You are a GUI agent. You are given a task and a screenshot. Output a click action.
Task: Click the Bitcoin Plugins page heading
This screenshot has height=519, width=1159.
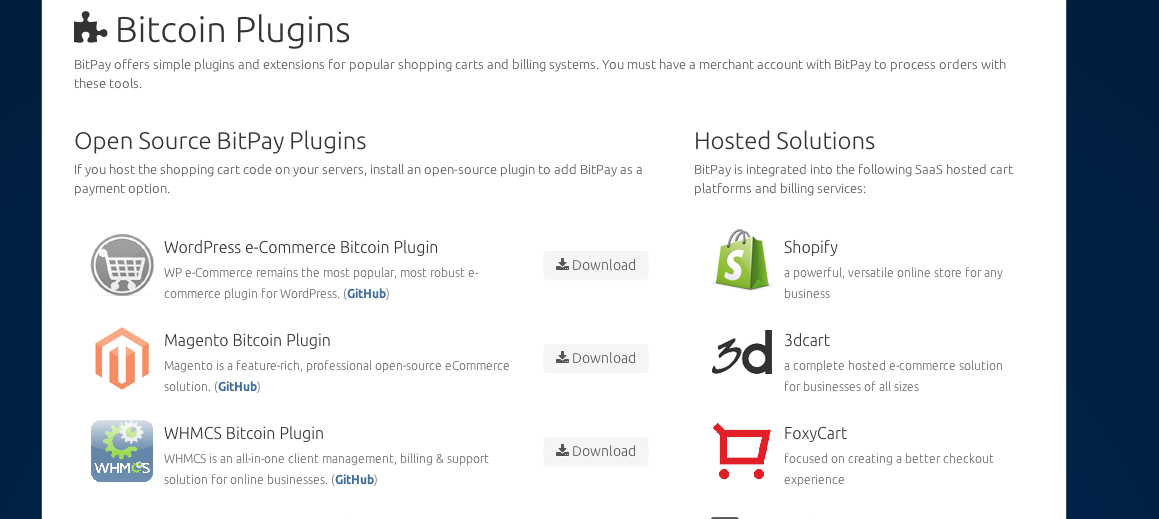pyautogui.click(x=232, y=29)
